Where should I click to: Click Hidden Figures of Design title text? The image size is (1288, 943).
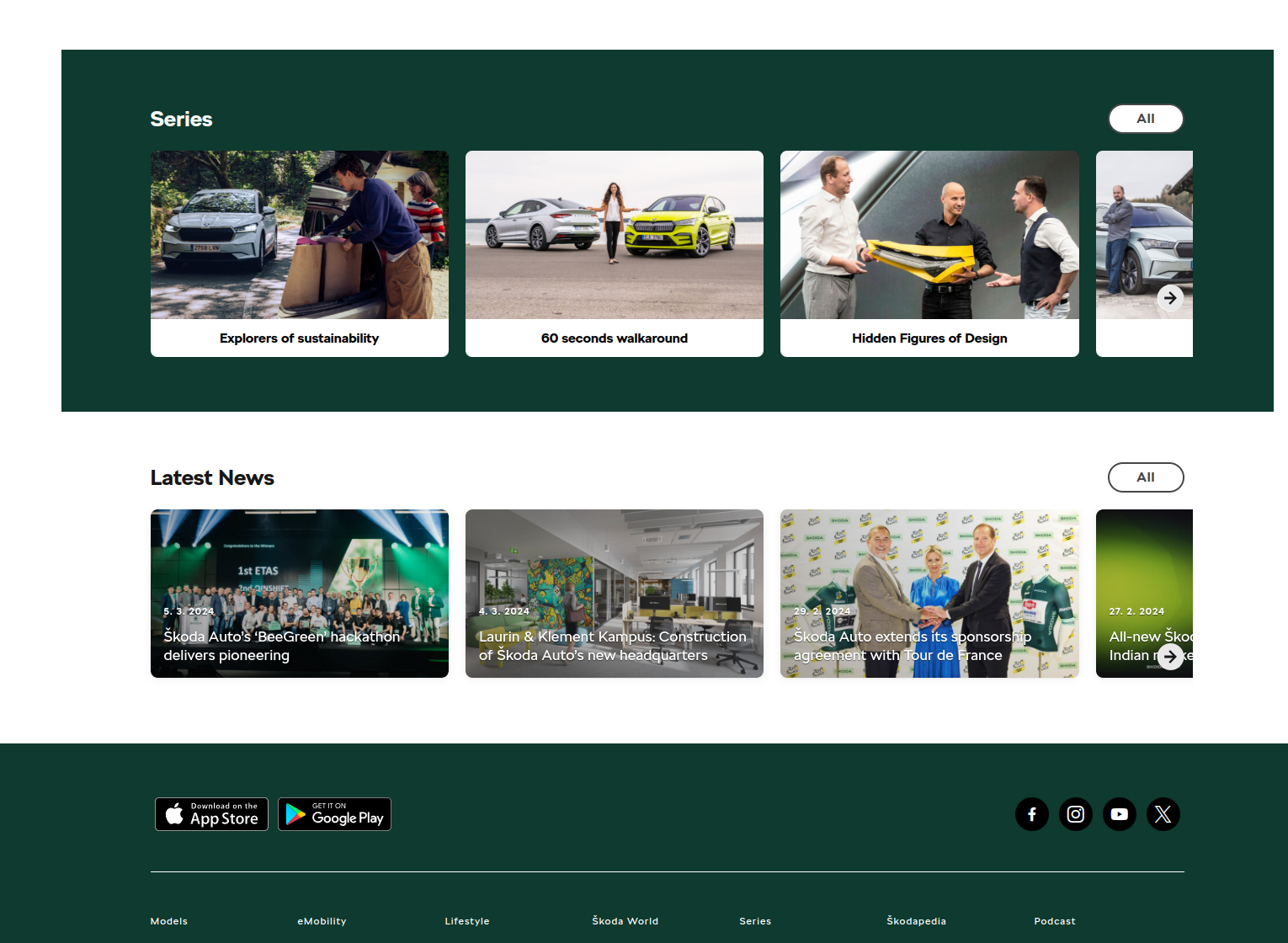929,338
